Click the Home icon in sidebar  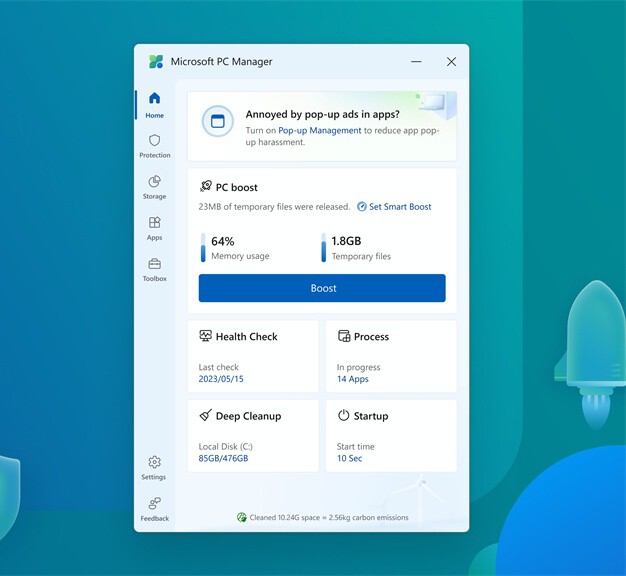coord(154,99)
